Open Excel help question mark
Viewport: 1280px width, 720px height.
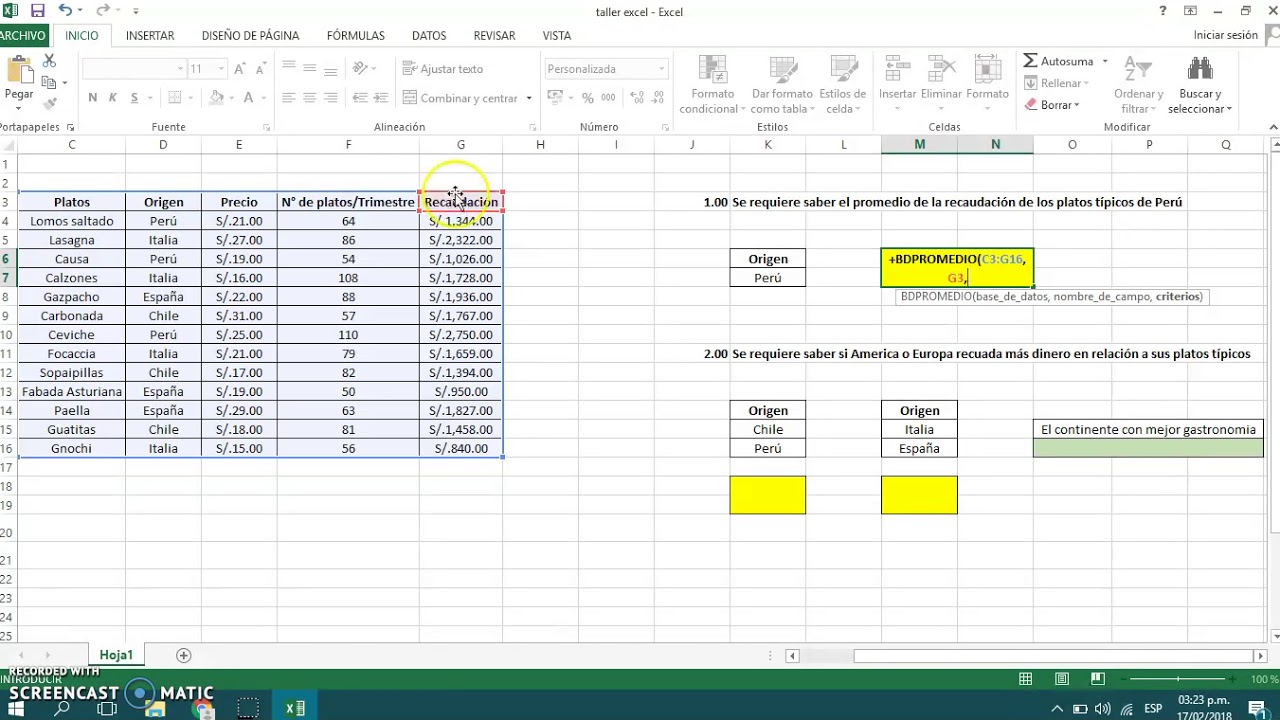[x=1162, y=11]
